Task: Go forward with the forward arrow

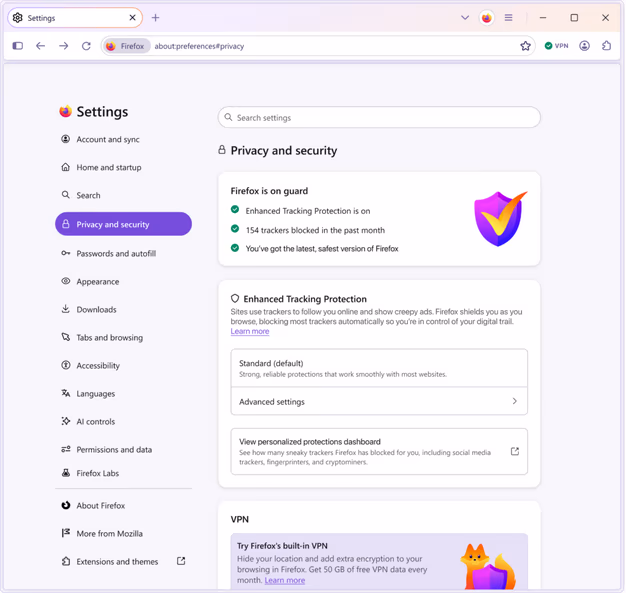Action: pos(63,46)
